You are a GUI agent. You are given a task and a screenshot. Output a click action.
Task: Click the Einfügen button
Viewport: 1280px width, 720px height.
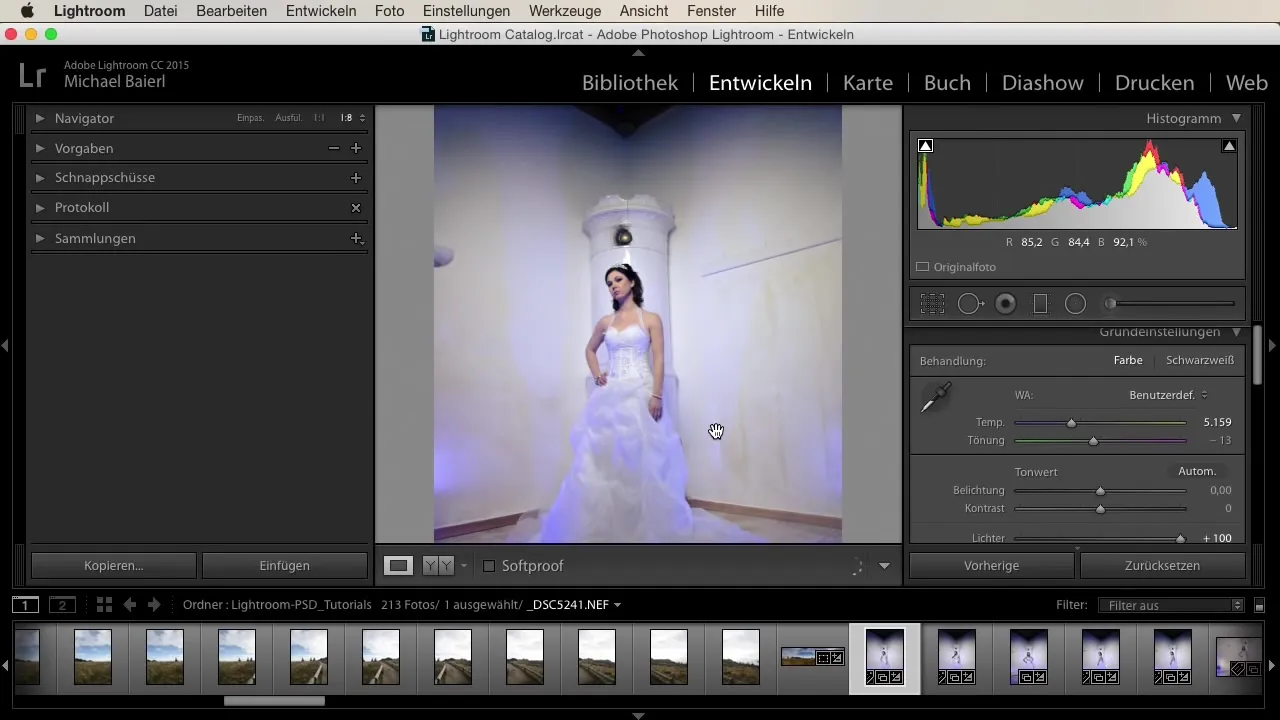285,566
